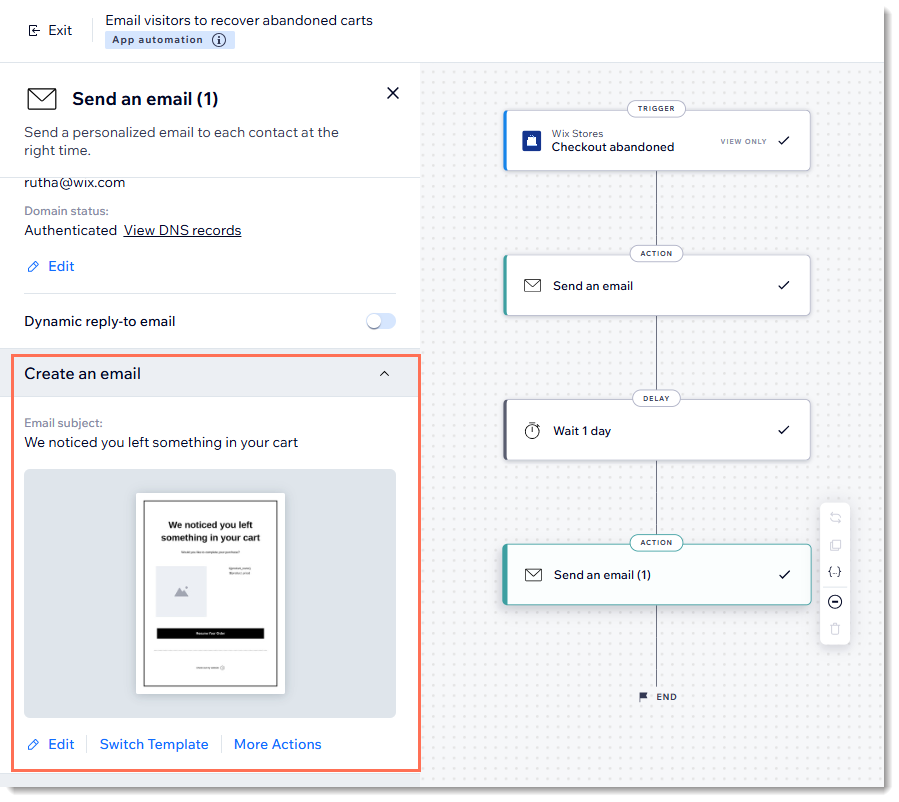899x802 pixels.
Task: Select the Checkout abandoned trigger step
Action: coord(657,141)
